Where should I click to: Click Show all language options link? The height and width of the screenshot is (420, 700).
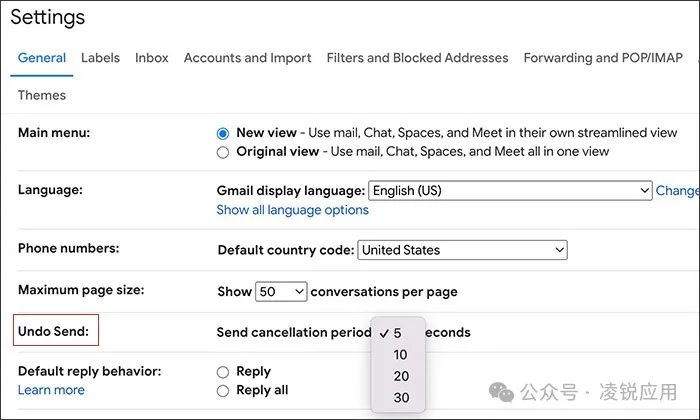292,210
